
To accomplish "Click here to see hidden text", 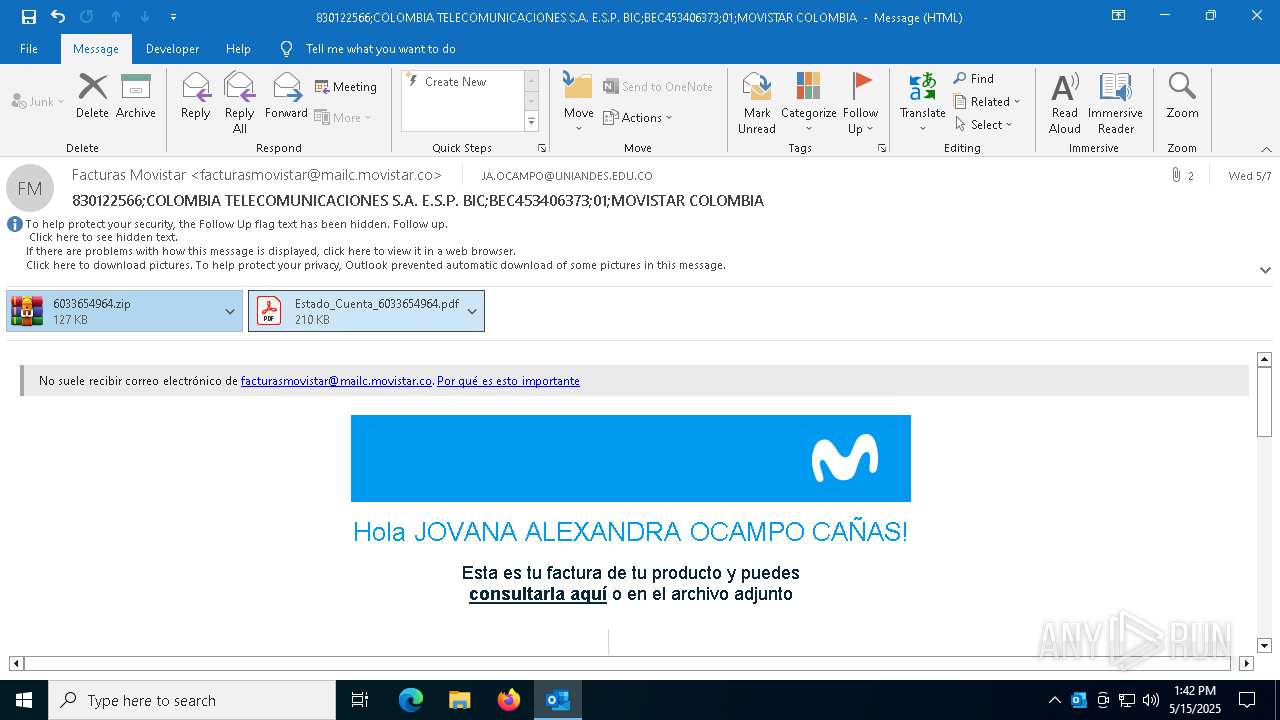I will click(x=103, y=237).
